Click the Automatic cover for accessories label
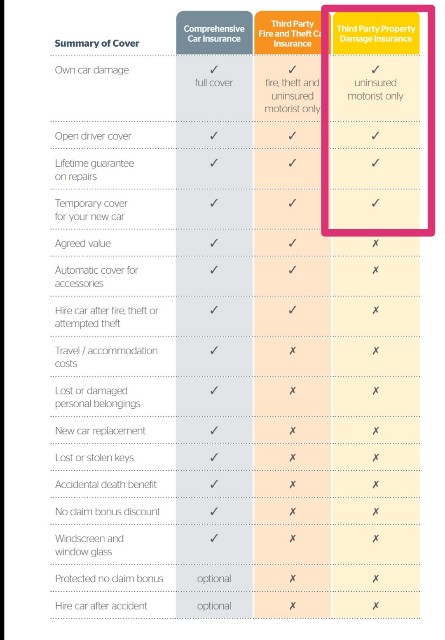The height and width of the screenshot is (640, 445). 96,277
